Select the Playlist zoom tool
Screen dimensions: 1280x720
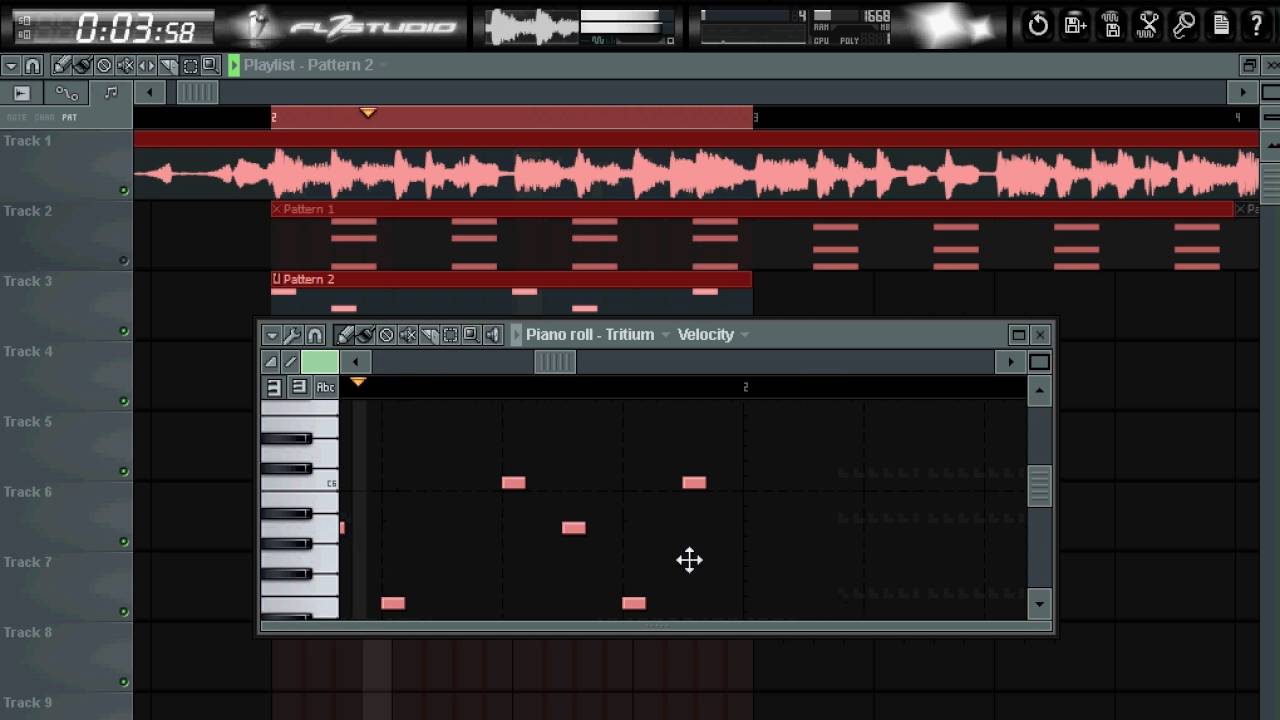(210, 66)
